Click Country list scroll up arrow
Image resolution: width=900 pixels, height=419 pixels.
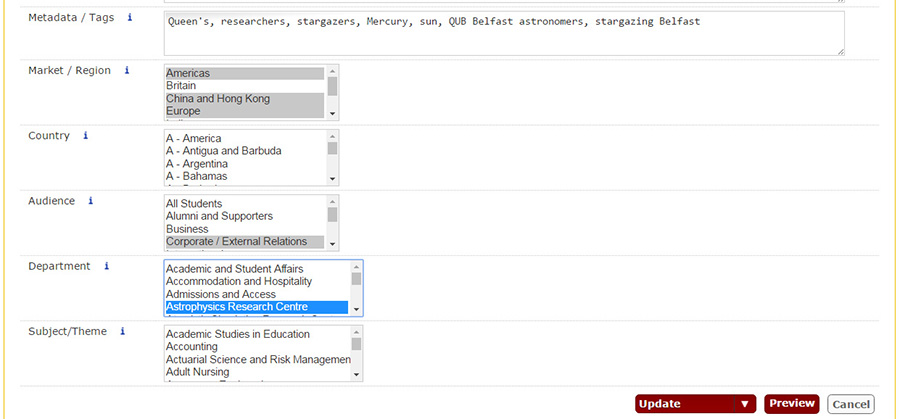[332, 136]
